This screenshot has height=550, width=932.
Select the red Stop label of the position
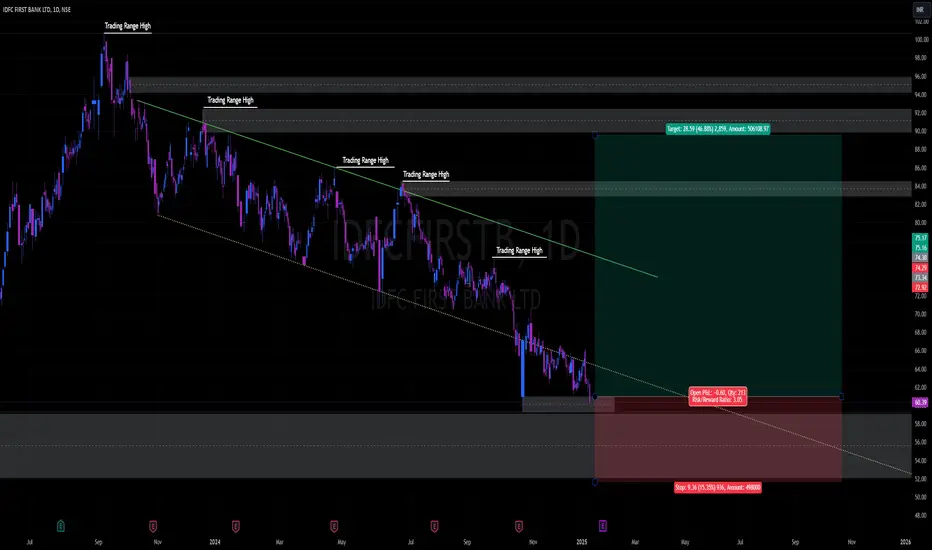click(718, 488)
